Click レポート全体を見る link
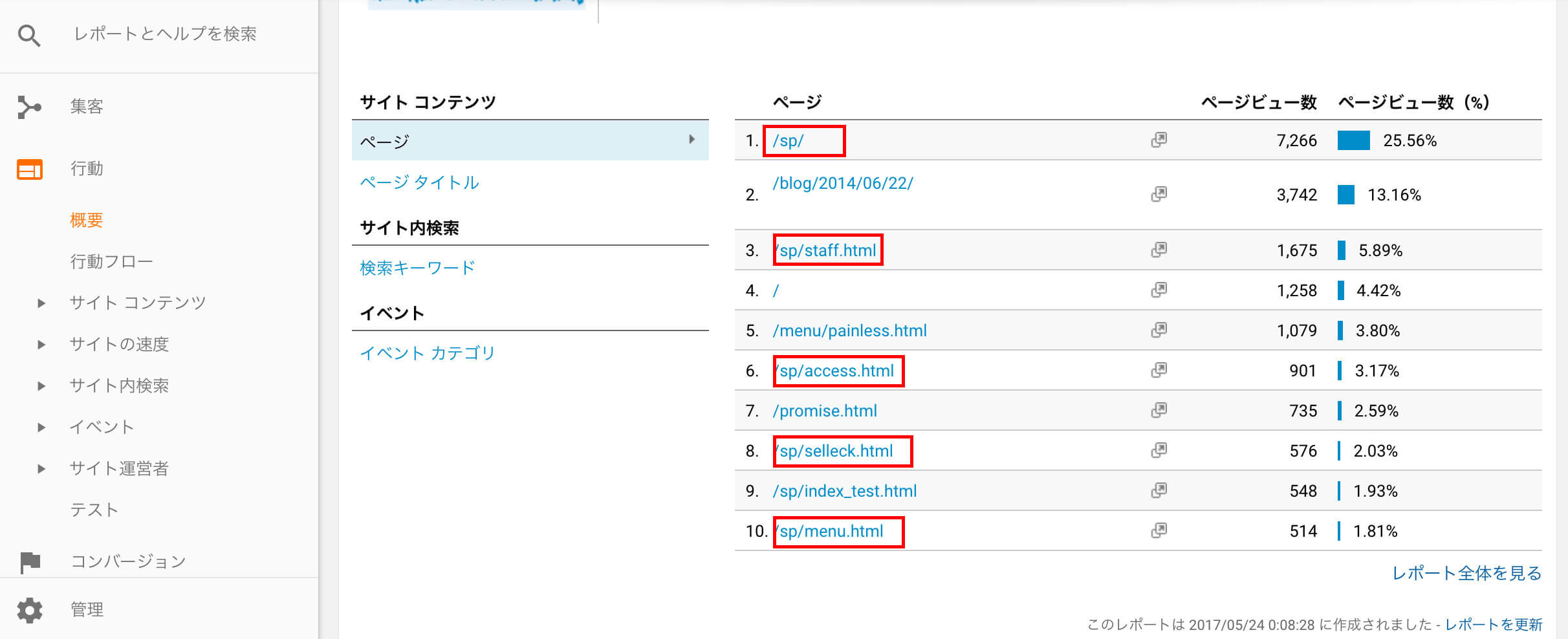Image resolution: width=1568 pixels, height=639 pixels. 1466,573
